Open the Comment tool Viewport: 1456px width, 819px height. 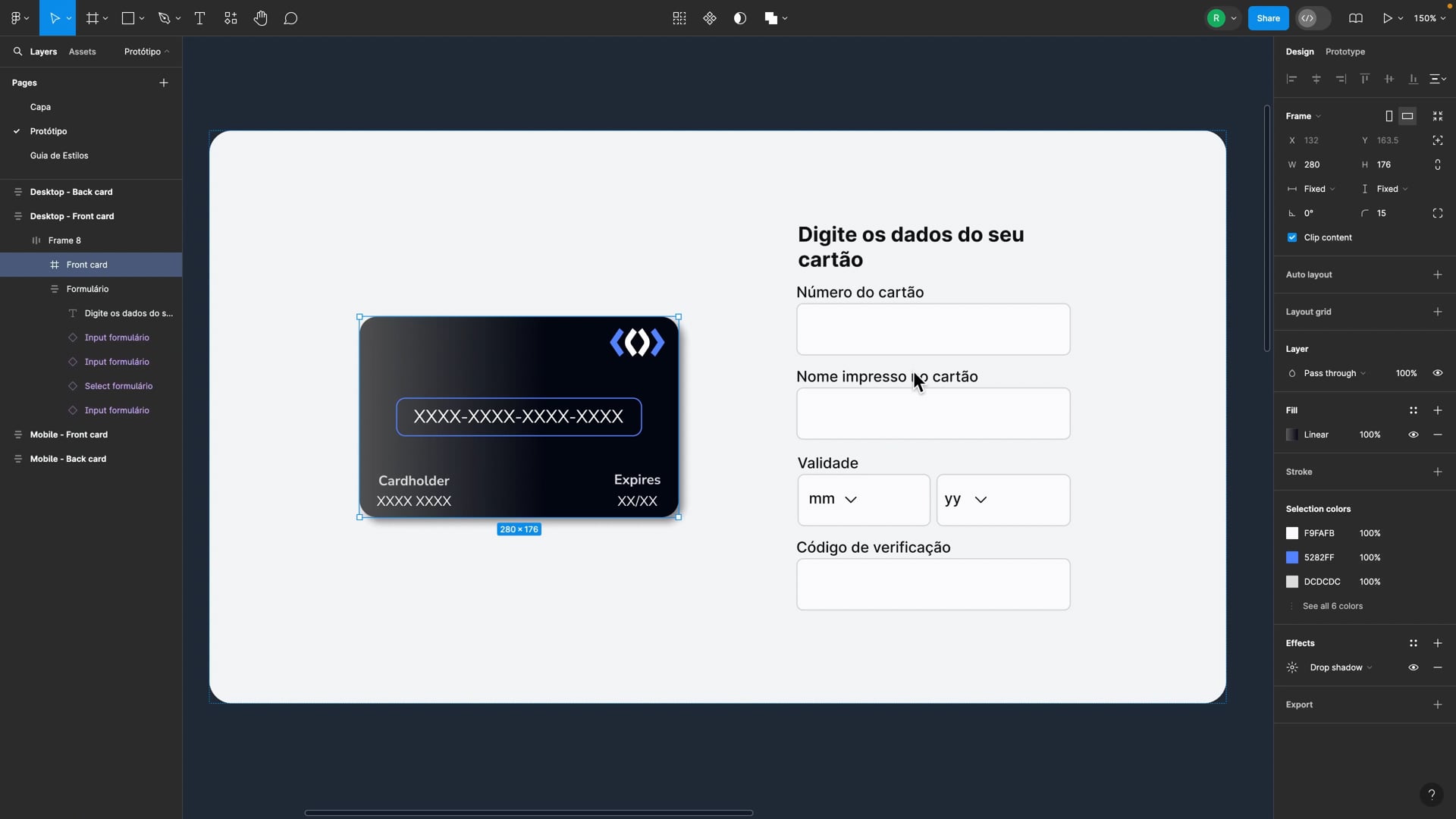click(x=290, y=18)
